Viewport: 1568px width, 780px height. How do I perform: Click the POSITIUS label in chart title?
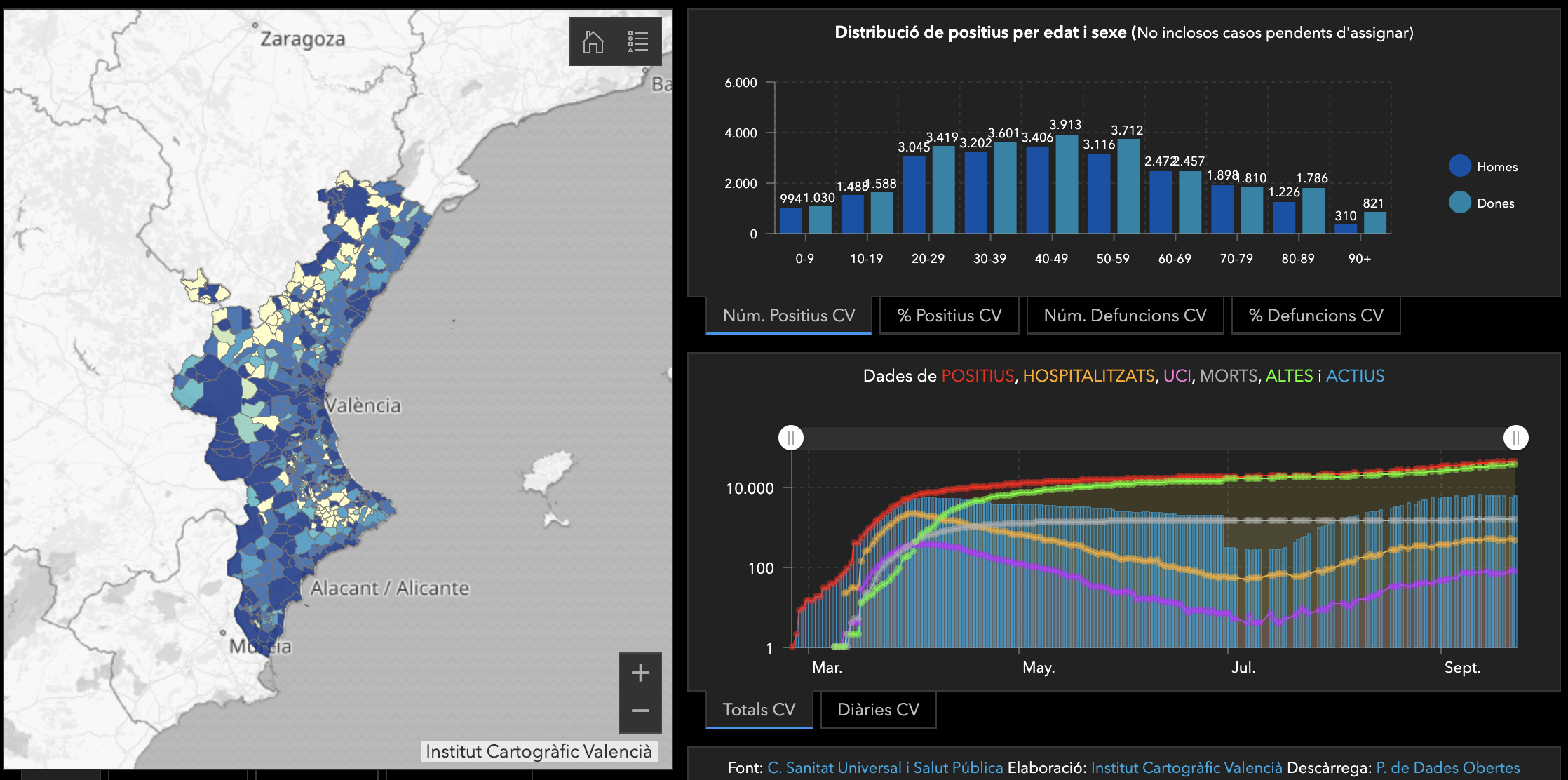[x=978, y=376]
